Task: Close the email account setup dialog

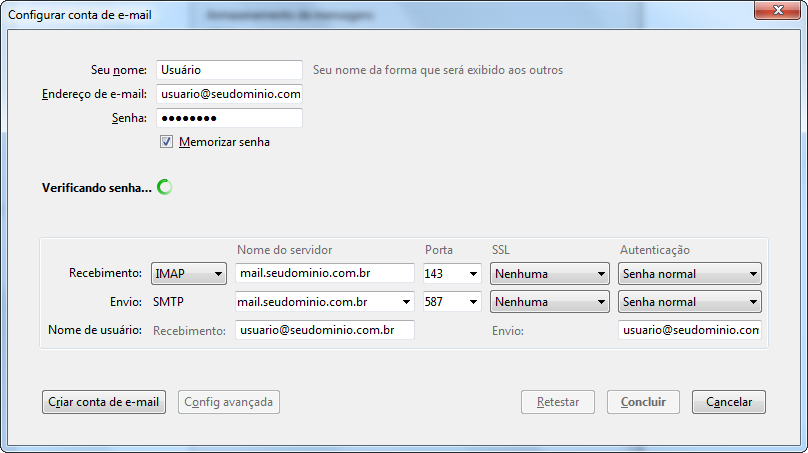Action: click(x=776, y=11)
